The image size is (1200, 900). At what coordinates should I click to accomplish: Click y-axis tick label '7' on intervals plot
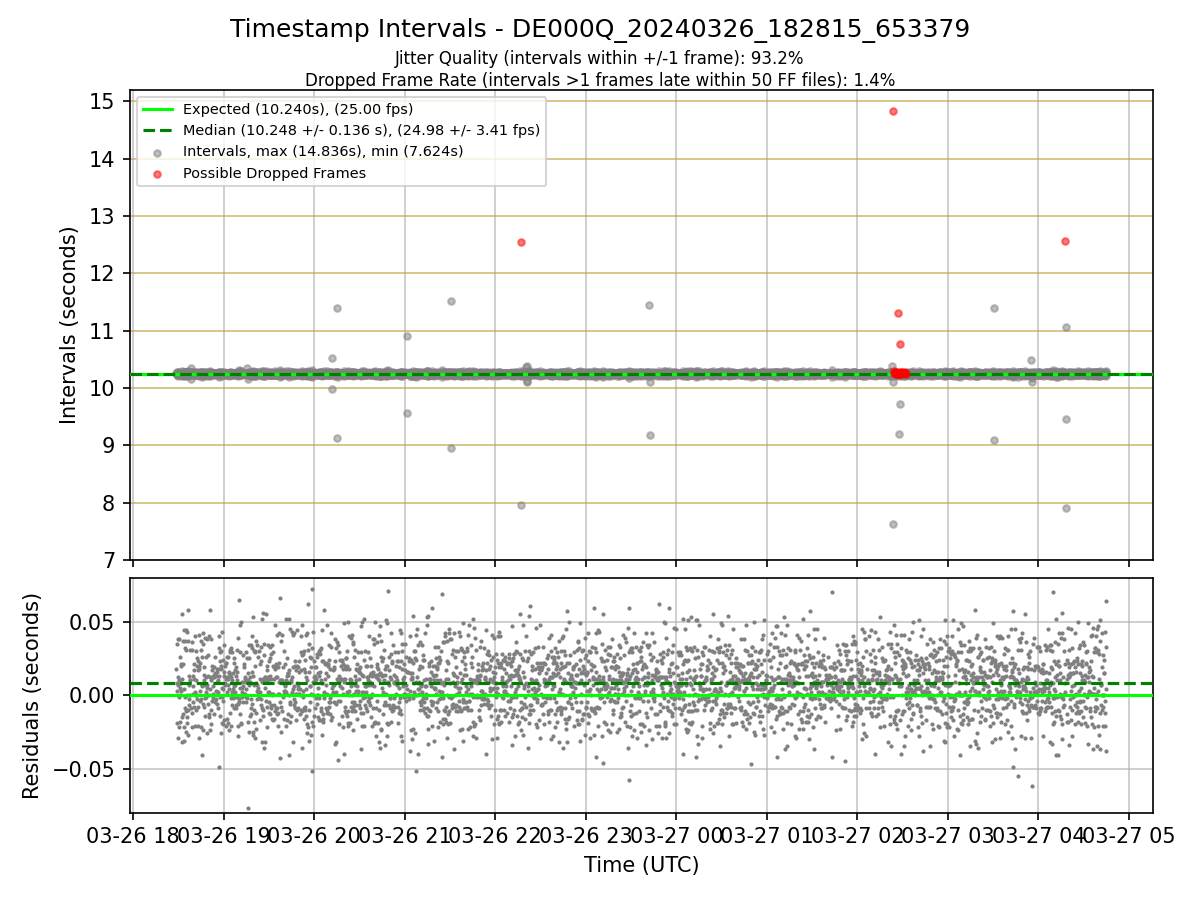click(x=111, y=560)
